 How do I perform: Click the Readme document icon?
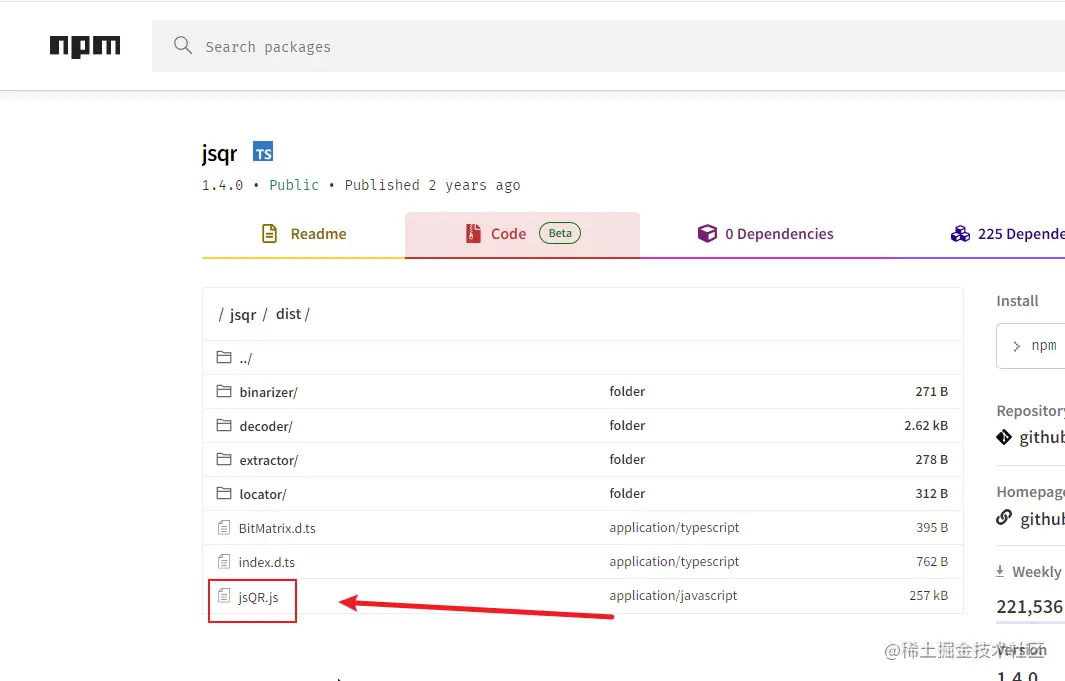pyautogui.click(x=270, y=234)
